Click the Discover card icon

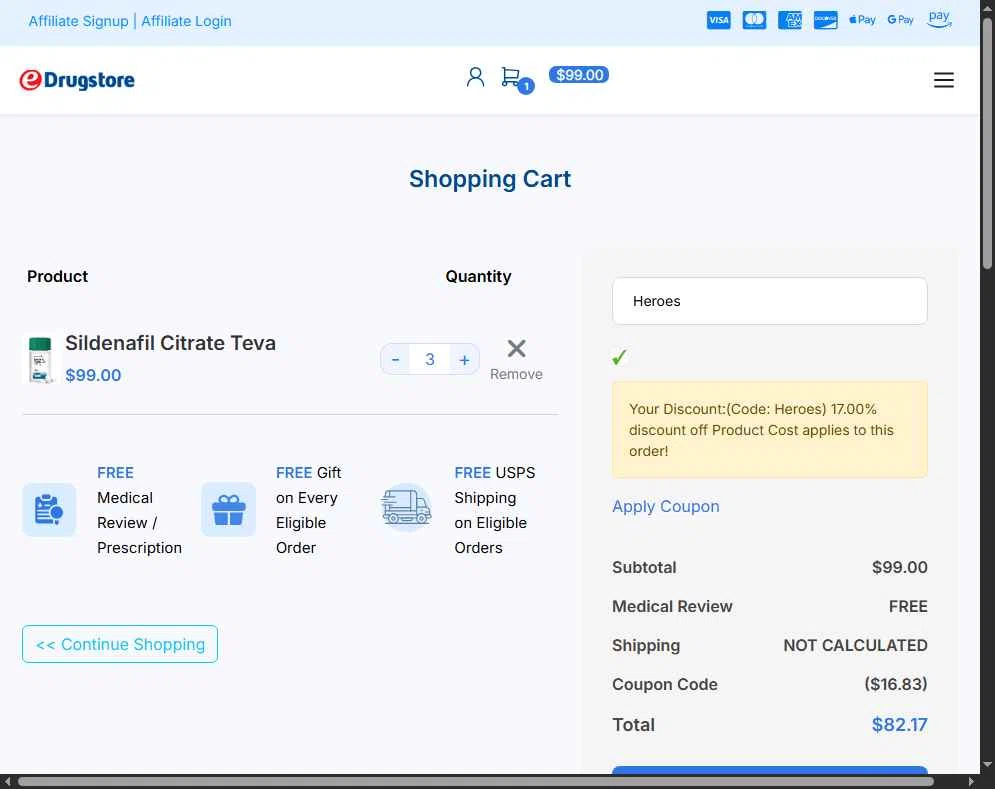point(826,20)
